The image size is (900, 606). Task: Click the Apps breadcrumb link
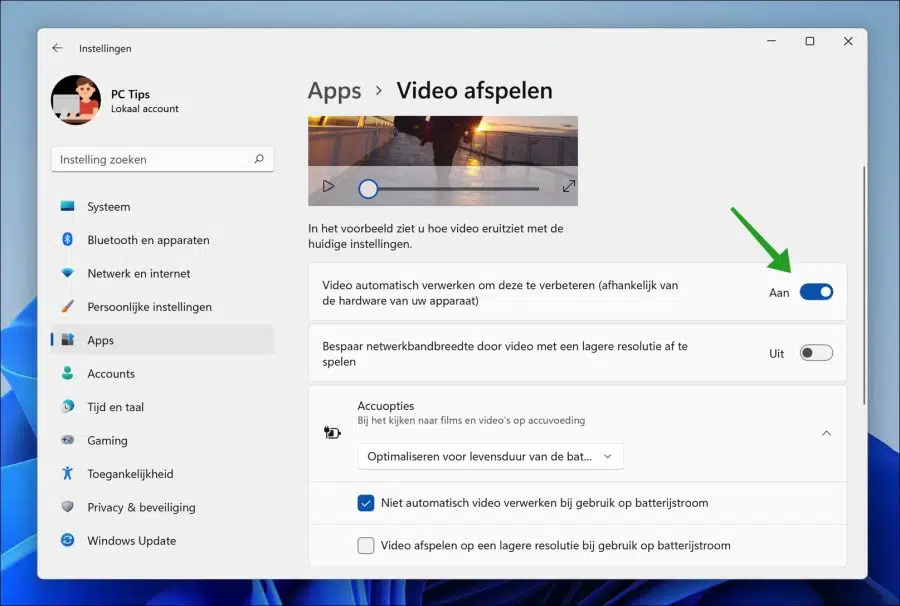click(334, 91)
